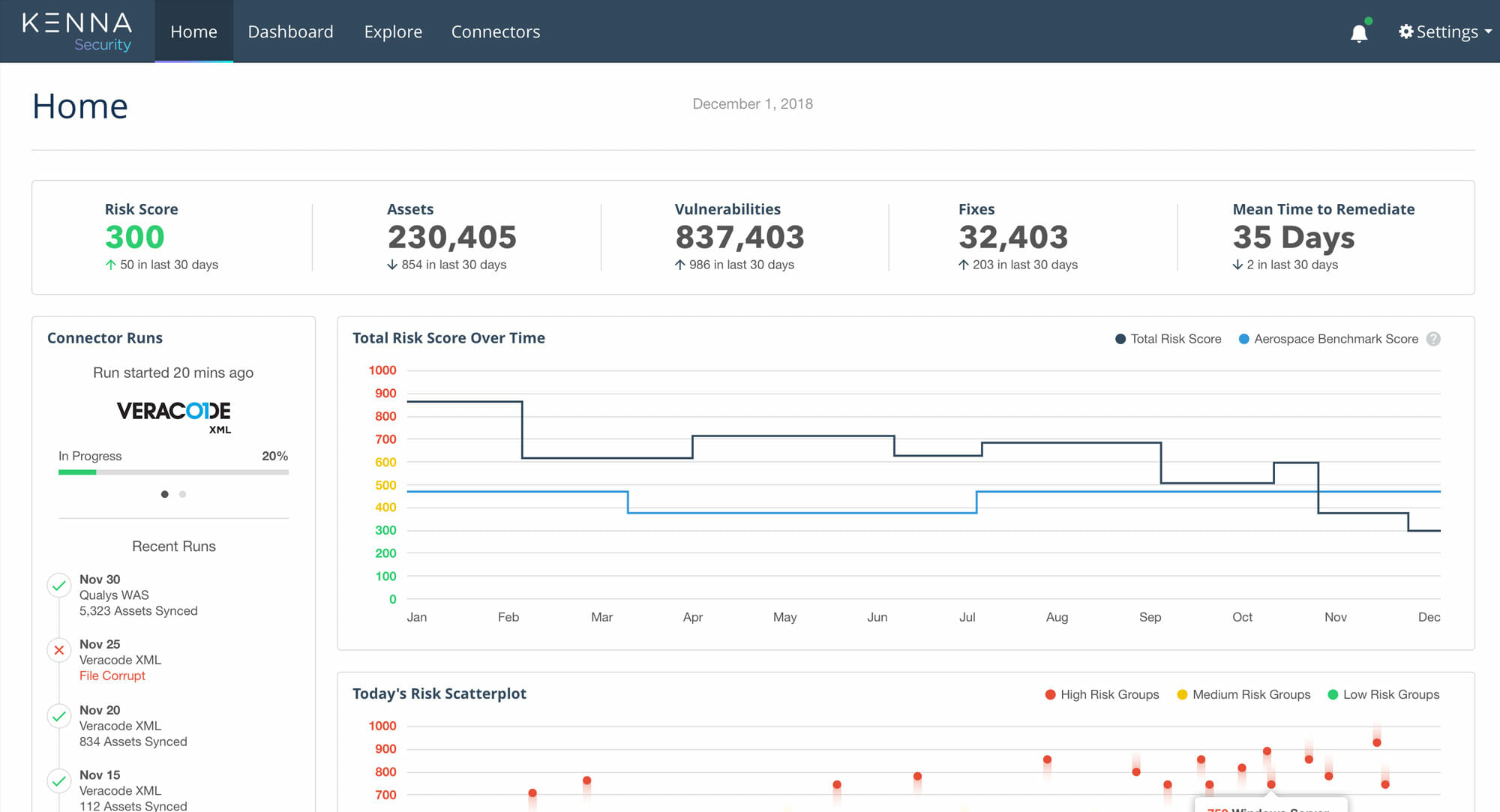The image size is (1500, 812).
Task: Click the checkmark for Nov 20 Veracode XML run
Action: click(59, 715)
